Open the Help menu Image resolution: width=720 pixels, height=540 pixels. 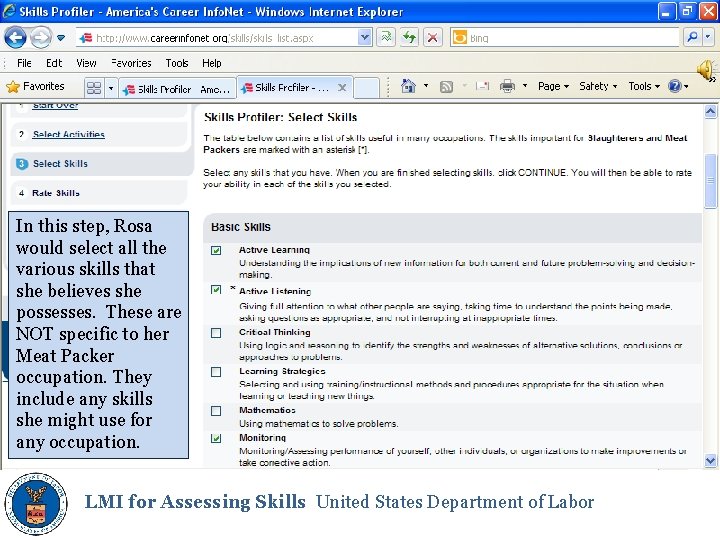[x=212, y=63]
